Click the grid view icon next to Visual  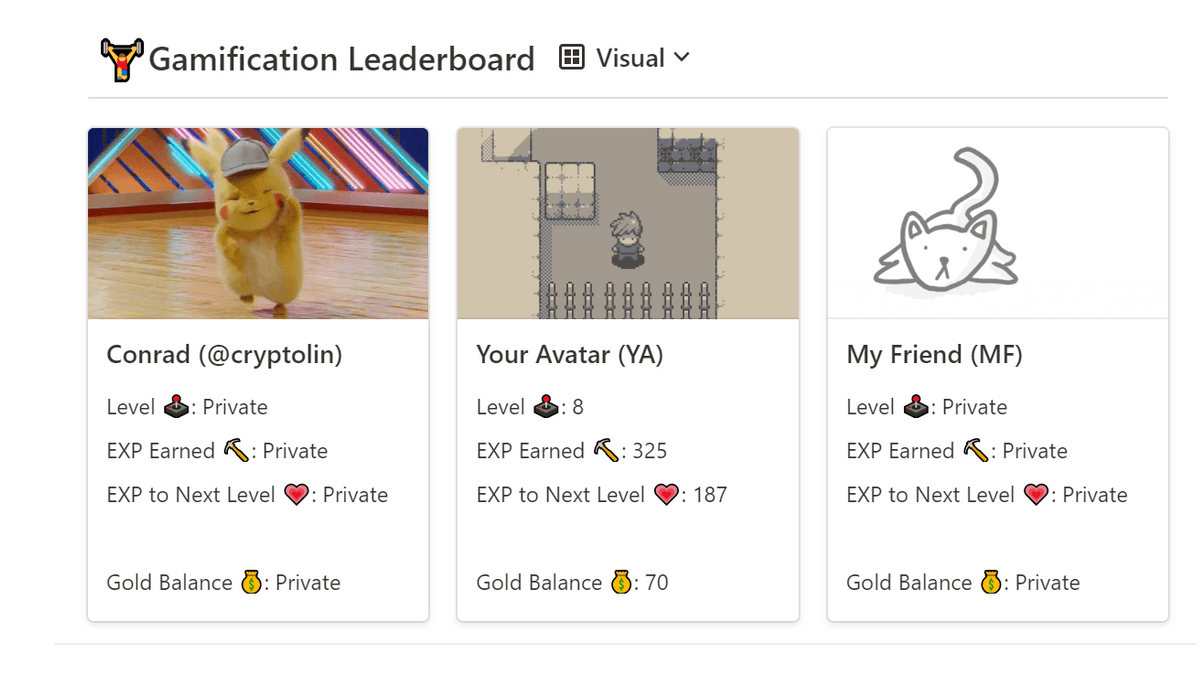click(572, 57)
